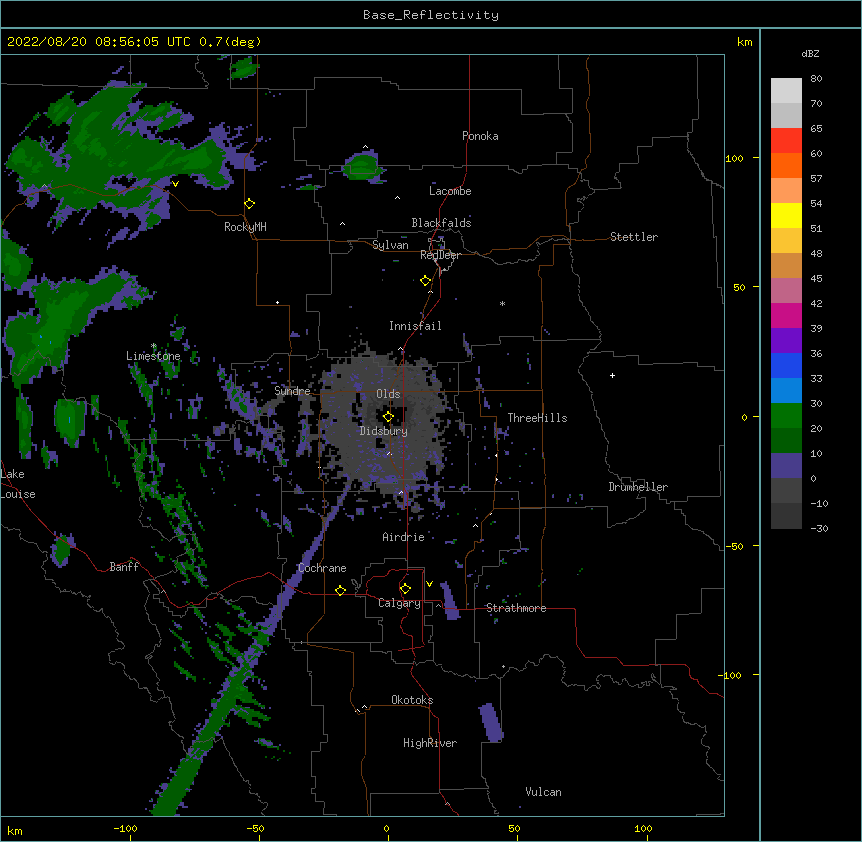Click the yellow marker south of Cochrane
This screenshot has width=862, height=842.
click(x=340, y=590)
